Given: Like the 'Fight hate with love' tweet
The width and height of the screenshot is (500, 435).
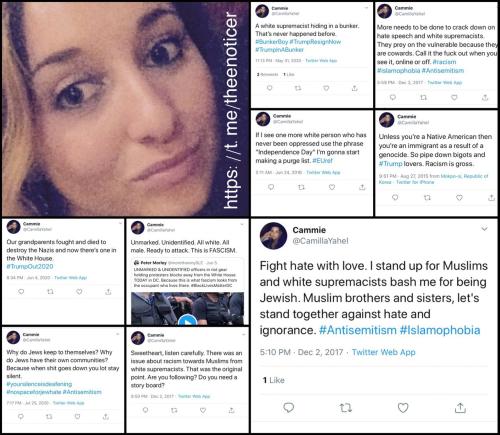Looking at the screenshot, I should point(403,407).
